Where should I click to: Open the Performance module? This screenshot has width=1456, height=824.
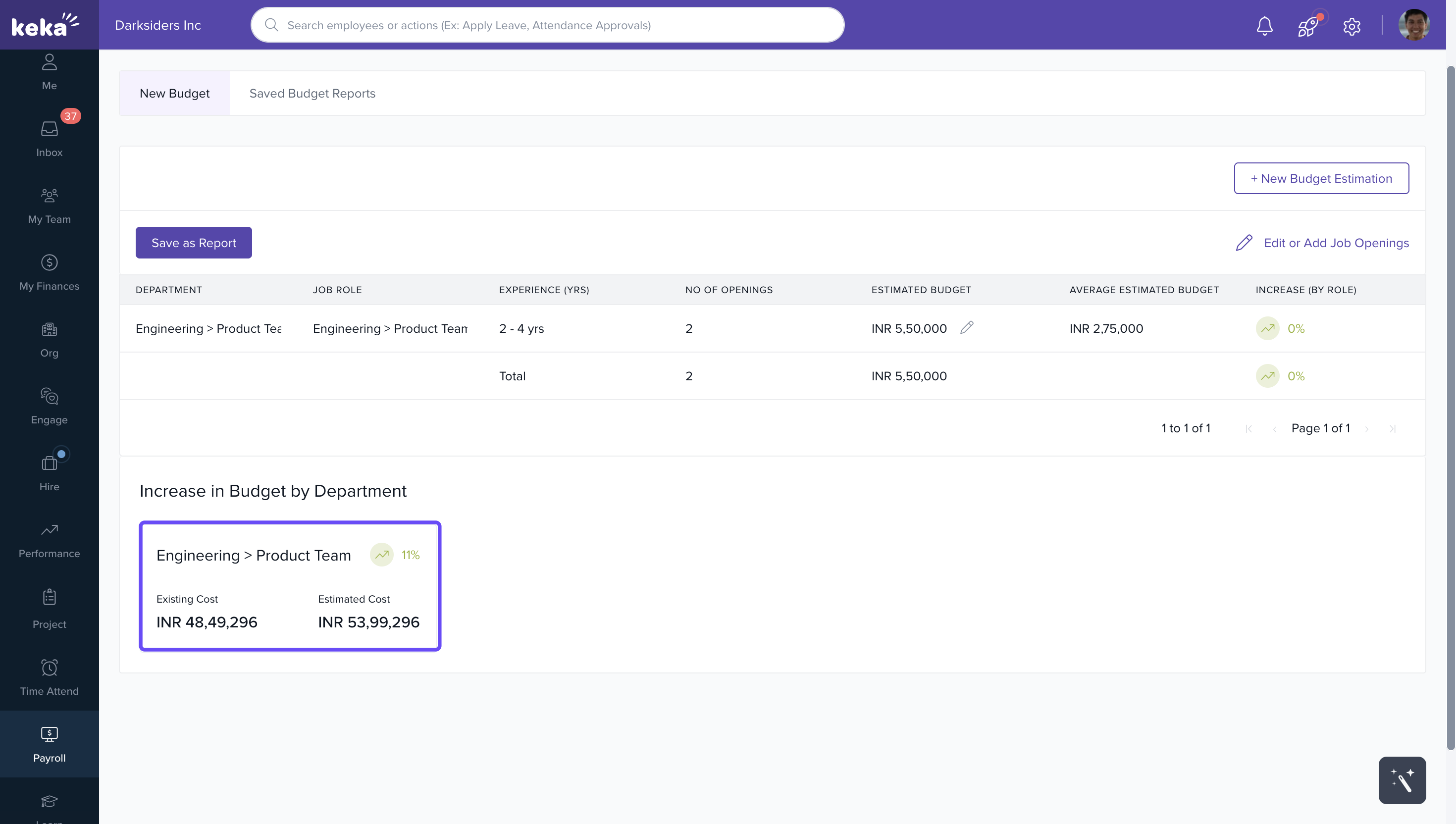tap(49, 540)
